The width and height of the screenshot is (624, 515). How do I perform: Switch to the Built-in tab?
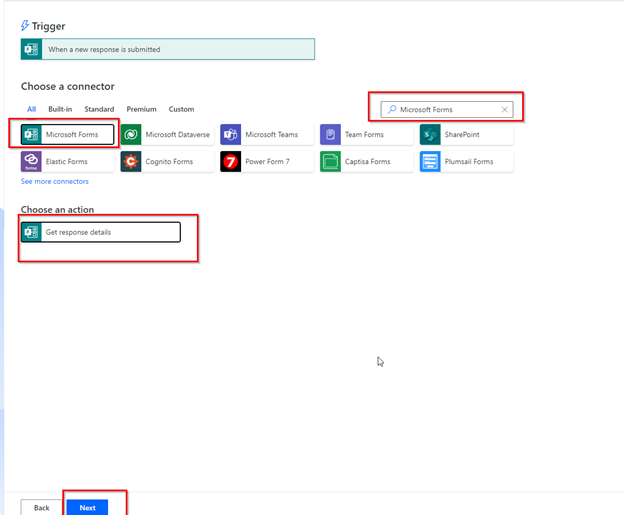(60, 109)
